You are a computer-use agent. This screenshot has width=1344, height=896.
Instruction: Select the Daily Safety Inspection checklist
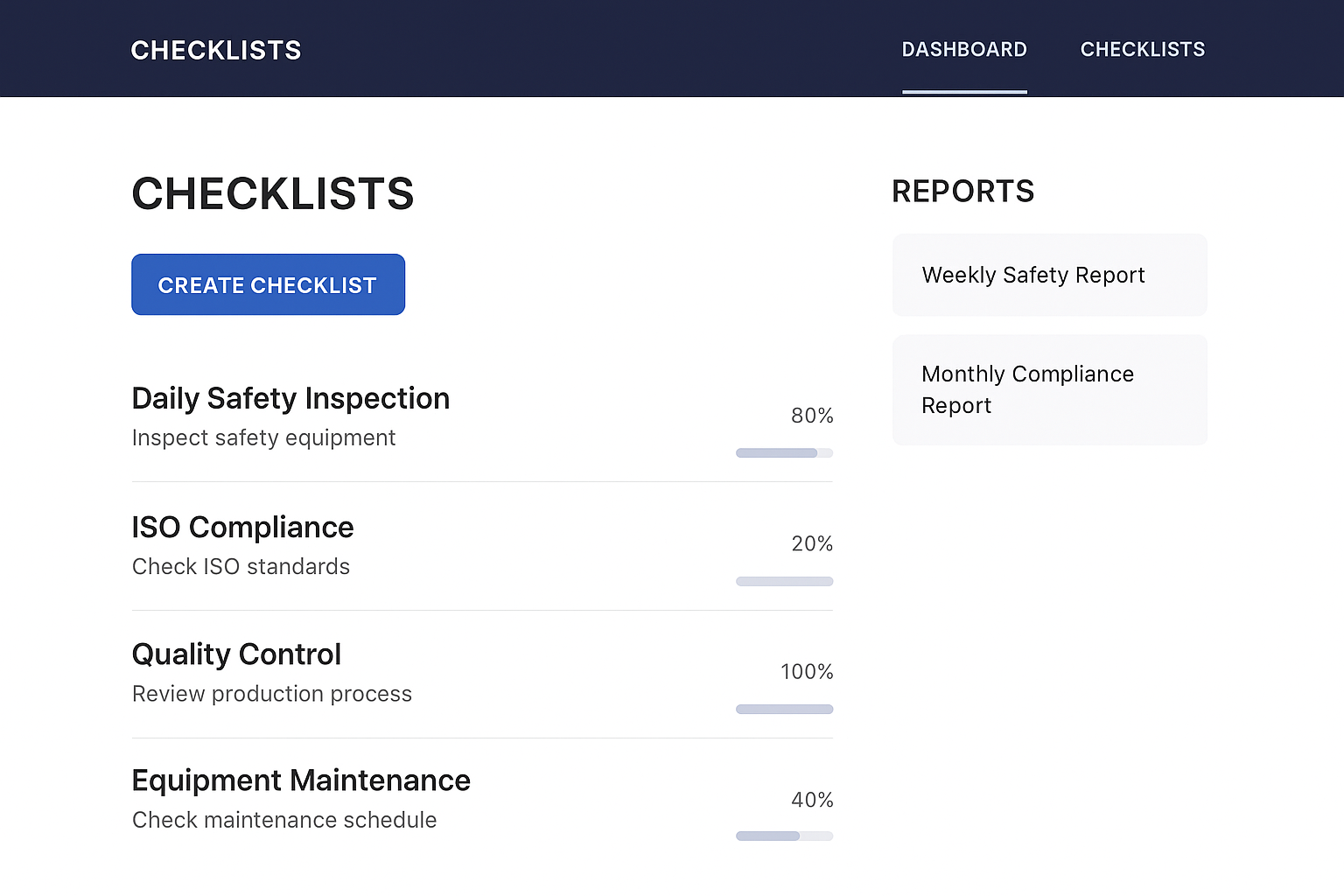click(x=290, y=398)
